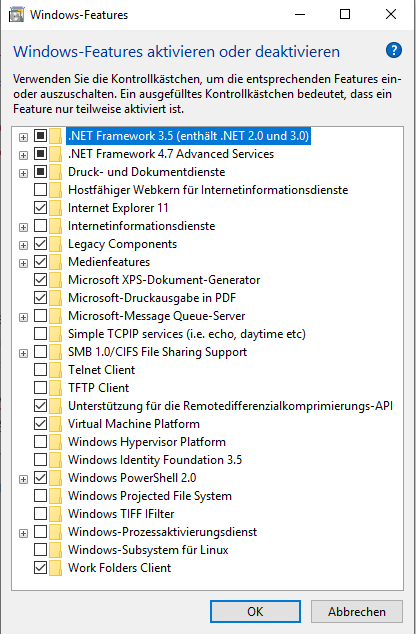Enable SMB 1.0/CIFS File Sharing Support checkbox

click(40, 352)
